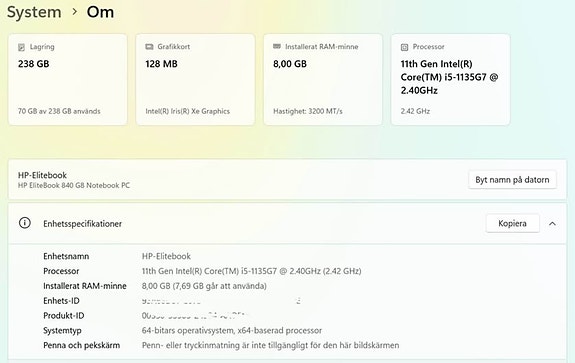The width and height of the screenshot is (575, 363).
Task: Click the '2.42 GHz' text in Processor card
Action: tap(415, 111)
